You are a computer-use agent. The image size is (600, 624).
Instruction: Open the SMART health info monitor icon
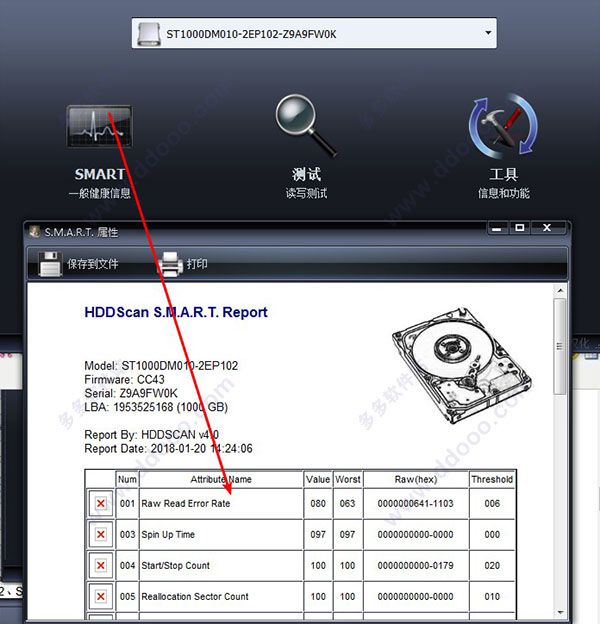(x=99, y=126)
